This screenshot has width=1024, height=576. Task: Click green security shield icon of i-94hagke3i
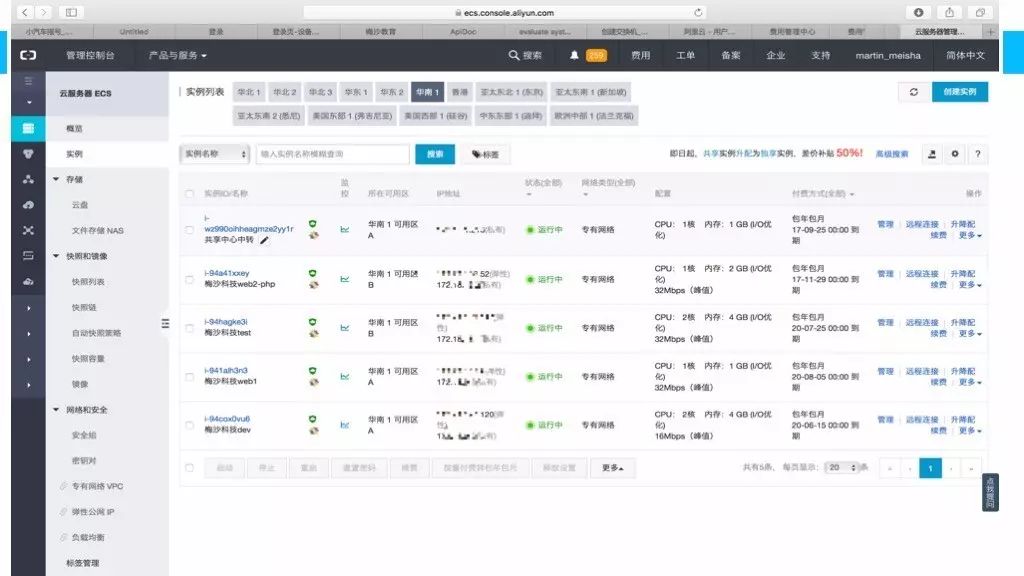point(313,322)
